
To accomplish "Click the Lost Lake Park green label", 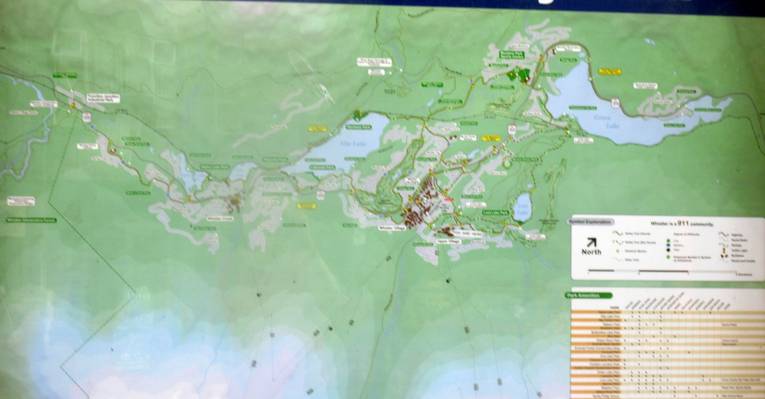I will [x=496, y=213].
